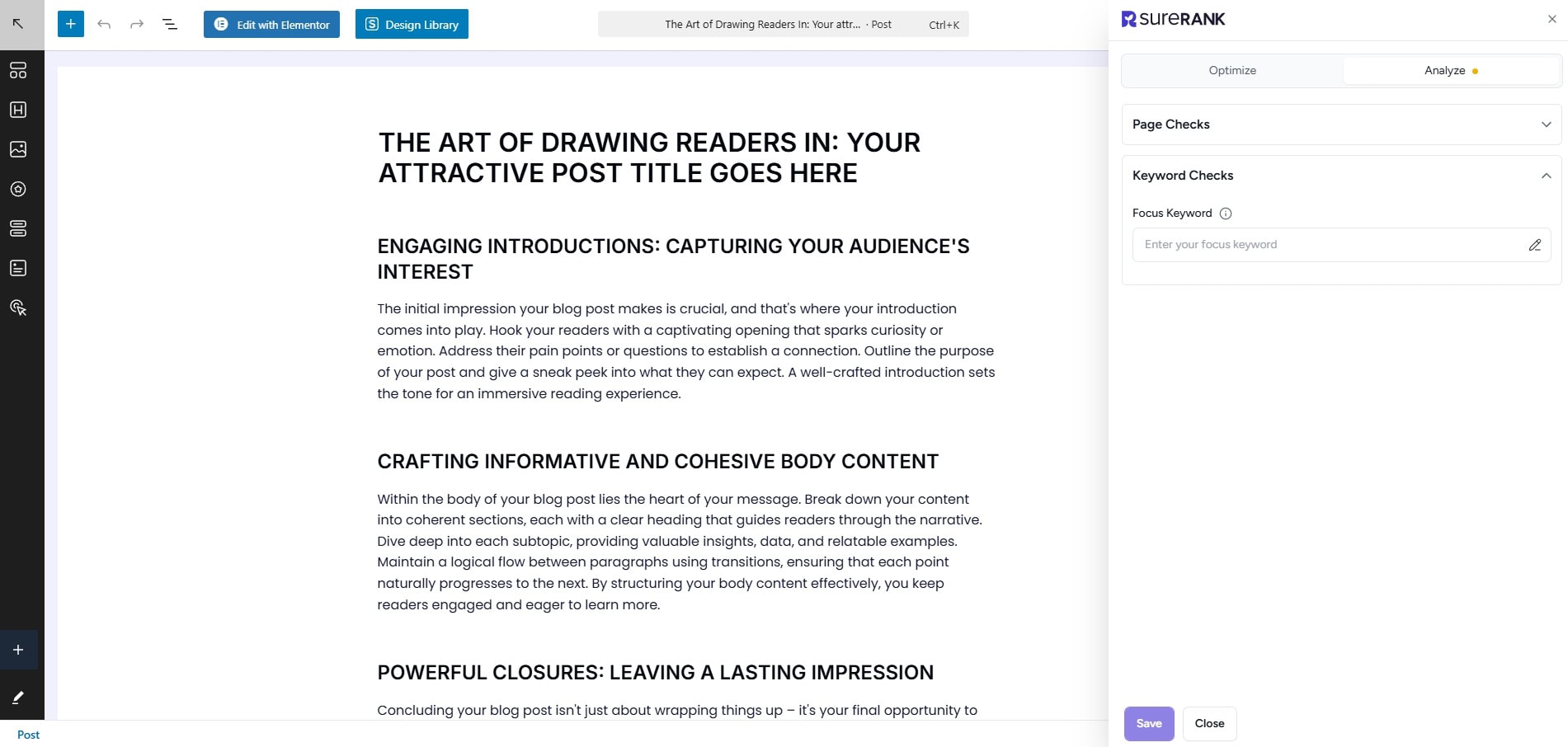
Task: Click Edit with Elementor button
Action: coord(271,24)
